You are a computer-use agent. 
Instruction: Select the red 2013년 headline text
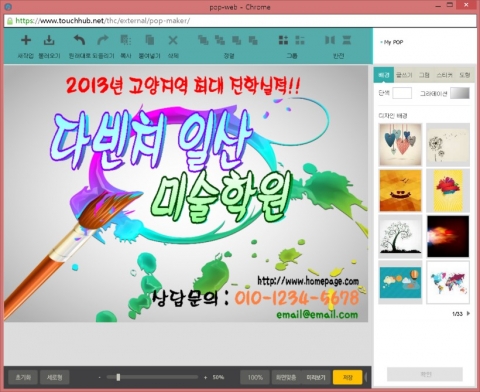coord(183,86)
